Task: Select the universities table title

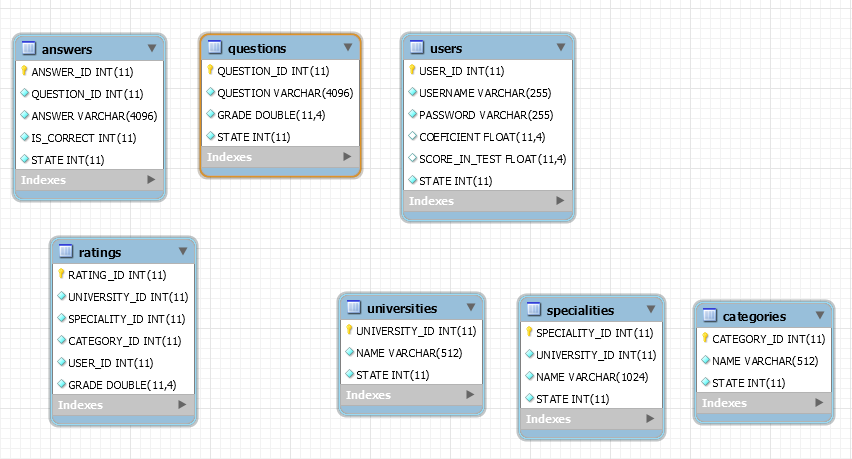Action: click(402, 309)
